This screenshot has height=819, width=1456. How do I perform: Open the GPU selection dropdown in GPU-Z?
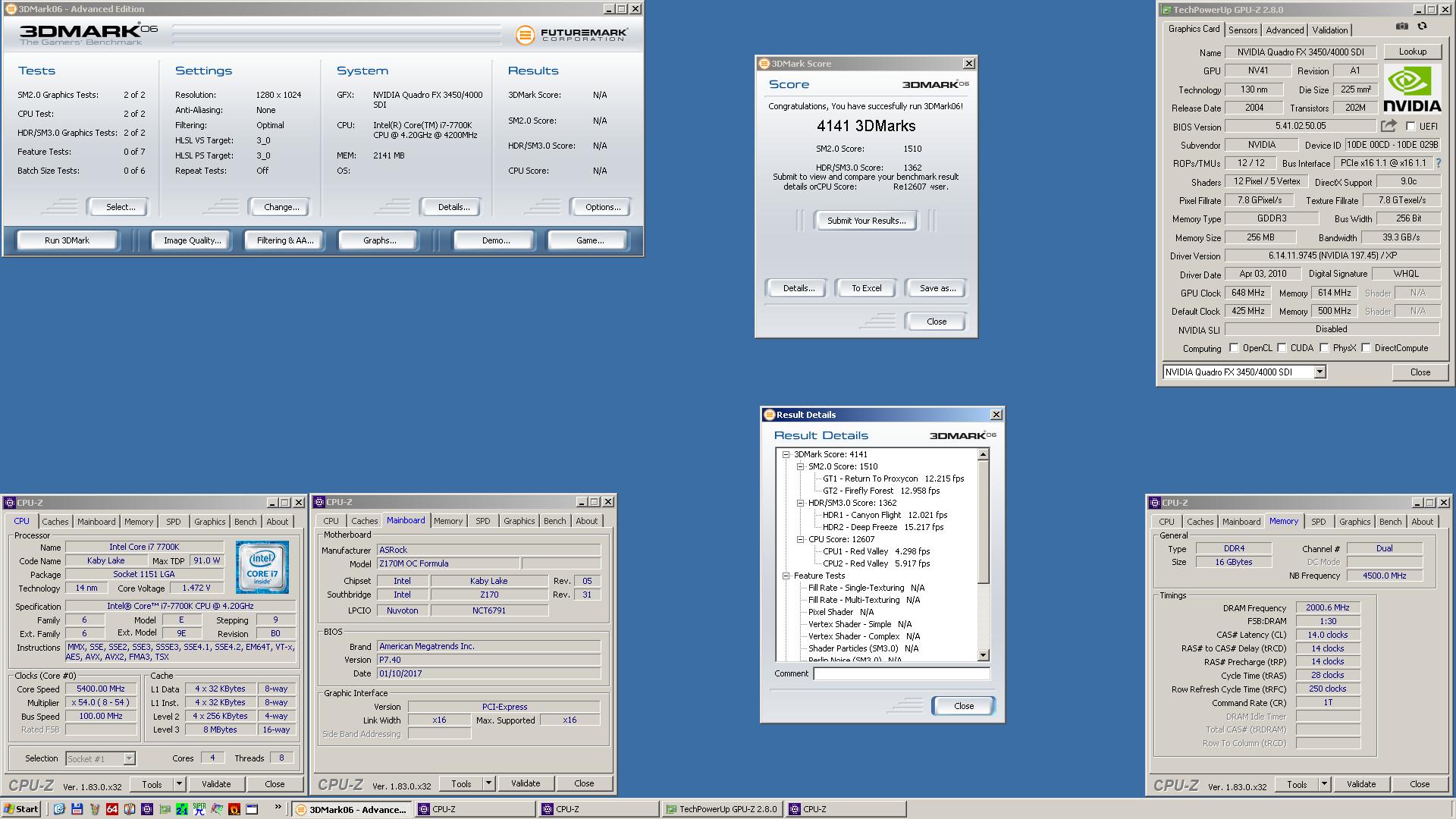coord(1319,372)
